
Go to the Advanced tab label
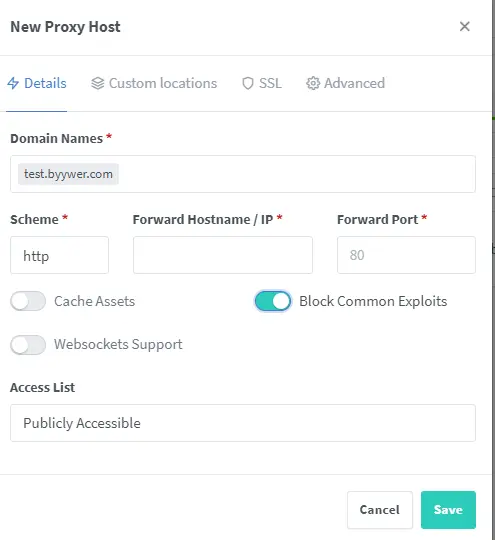354,83
